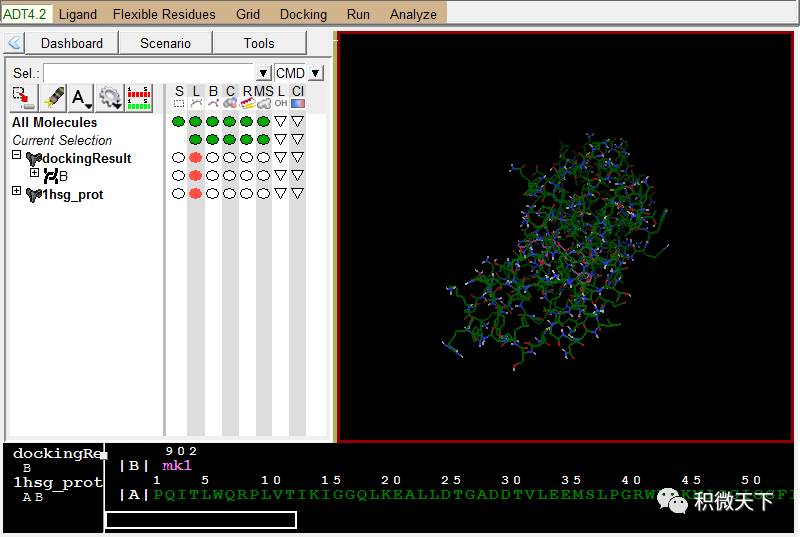800x537 pixels.
Task: Toggle ribbon display for dockingResult
Action: 246,158
